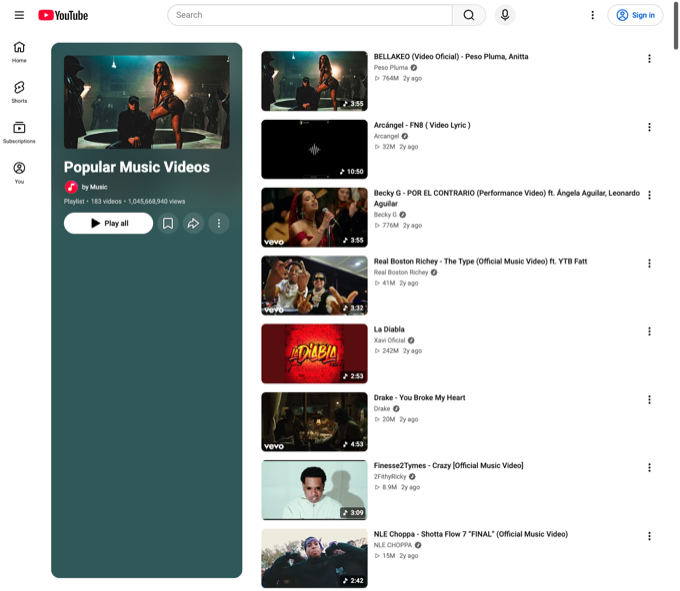Click the La Diabla title
The image size is (680, 591).
[389, 329]
